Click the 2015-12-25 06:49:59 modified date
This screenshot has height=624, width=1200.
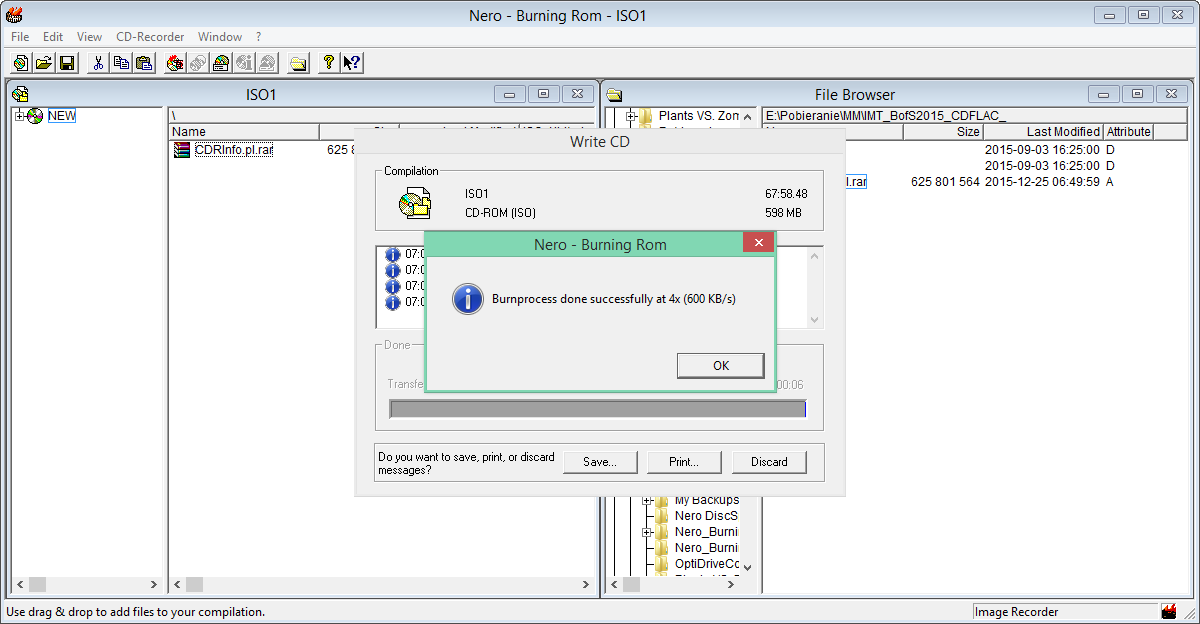[1042, 182]
